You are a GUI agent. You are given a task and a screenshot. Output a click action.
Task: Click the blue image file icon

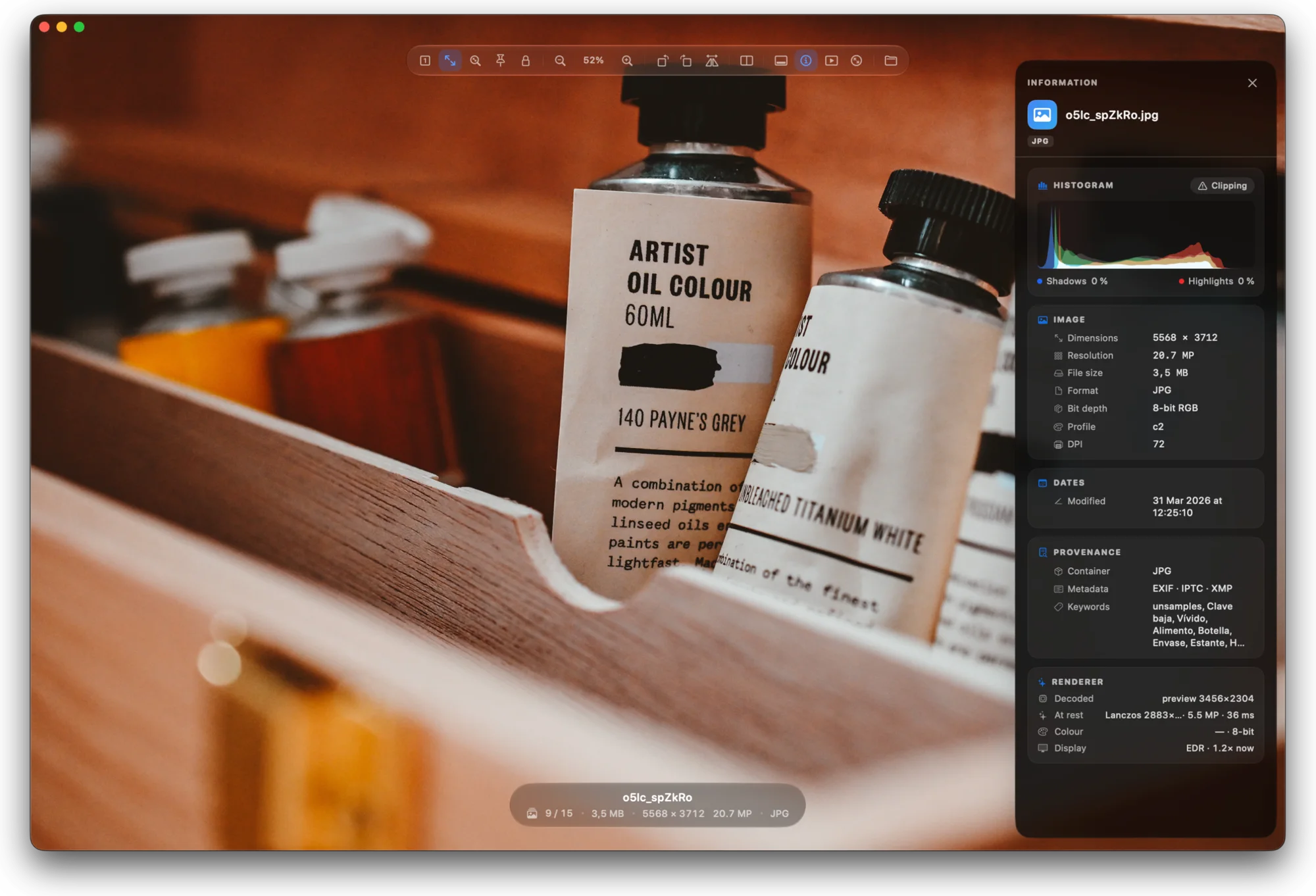click(1042, 114)
